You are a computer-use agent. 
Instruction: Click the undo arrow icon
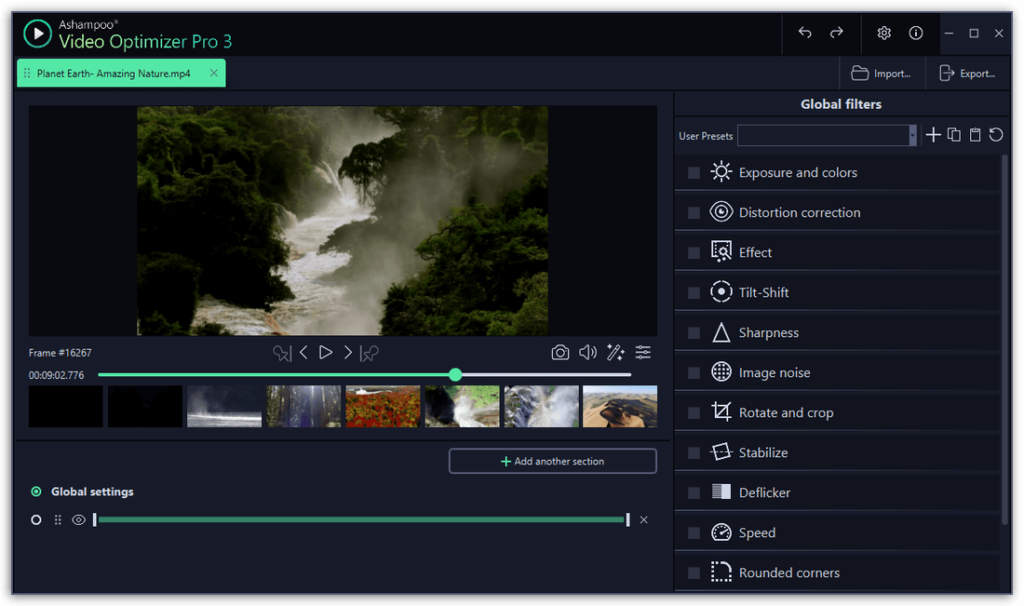point(805,33)
